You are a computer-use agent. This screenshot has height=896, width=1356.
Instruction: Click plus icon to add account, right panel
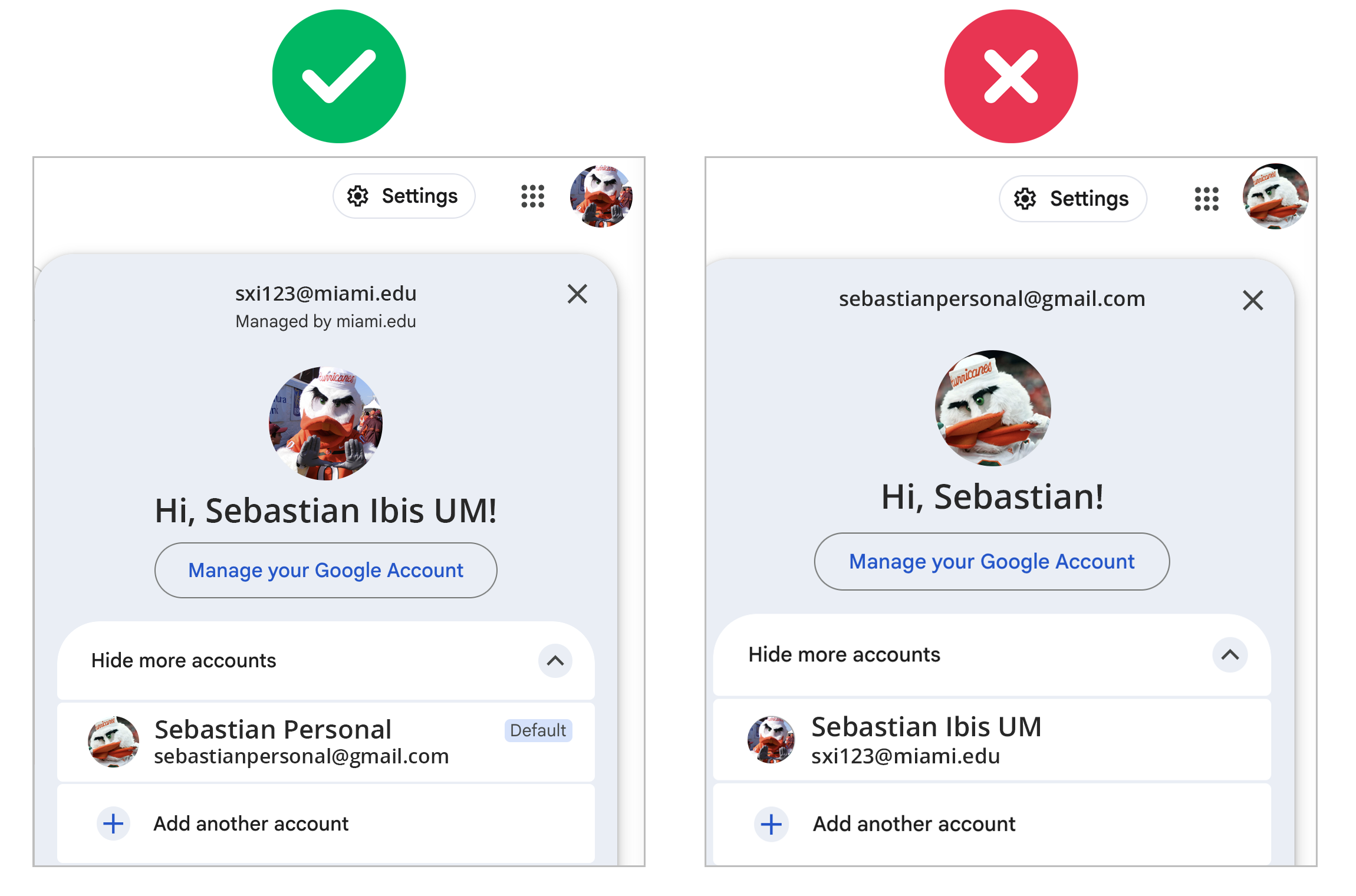click(x=771, y=824)
